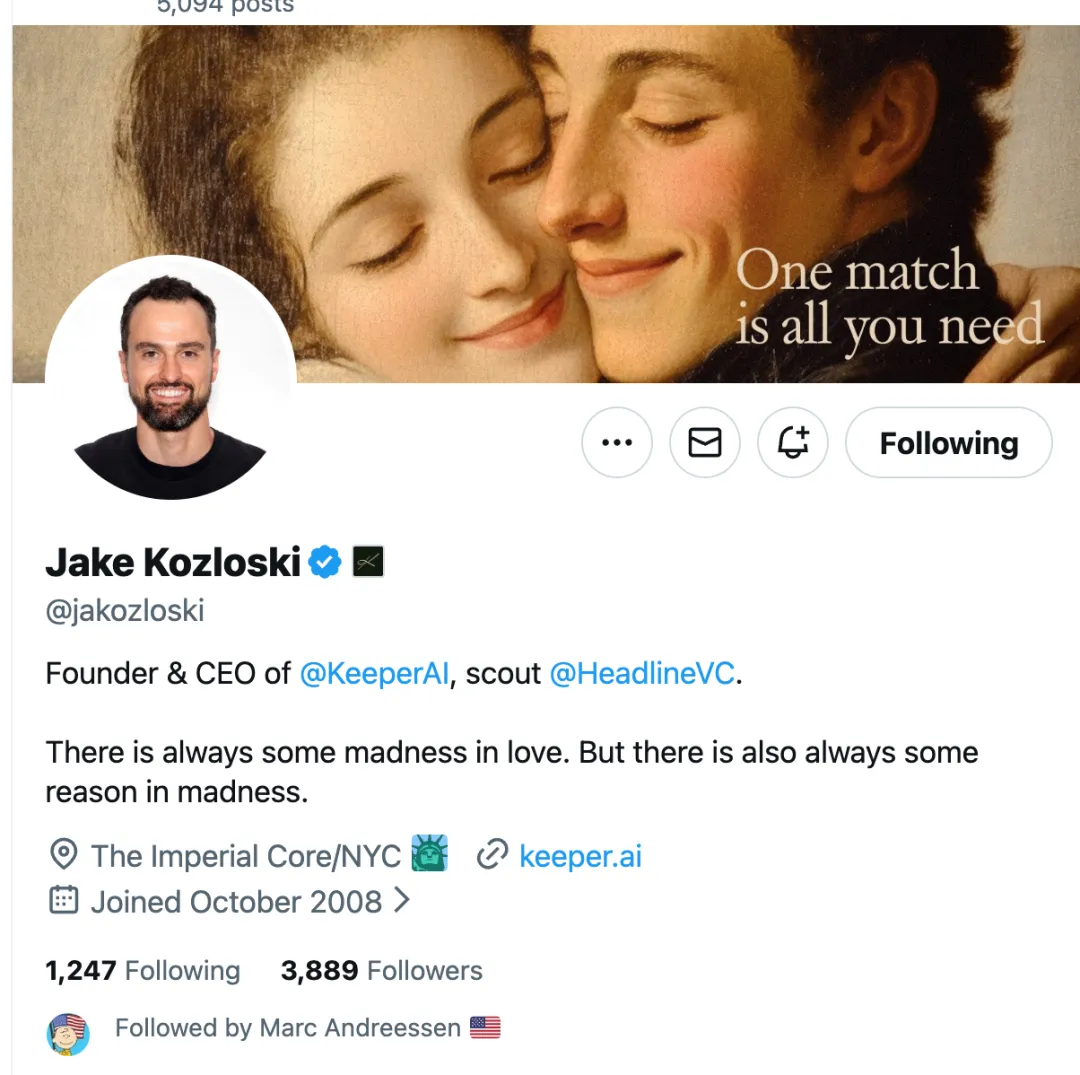Click the envelope message icon
The height and width of the screenshot is (1075, 1080).
coord(705,442)
